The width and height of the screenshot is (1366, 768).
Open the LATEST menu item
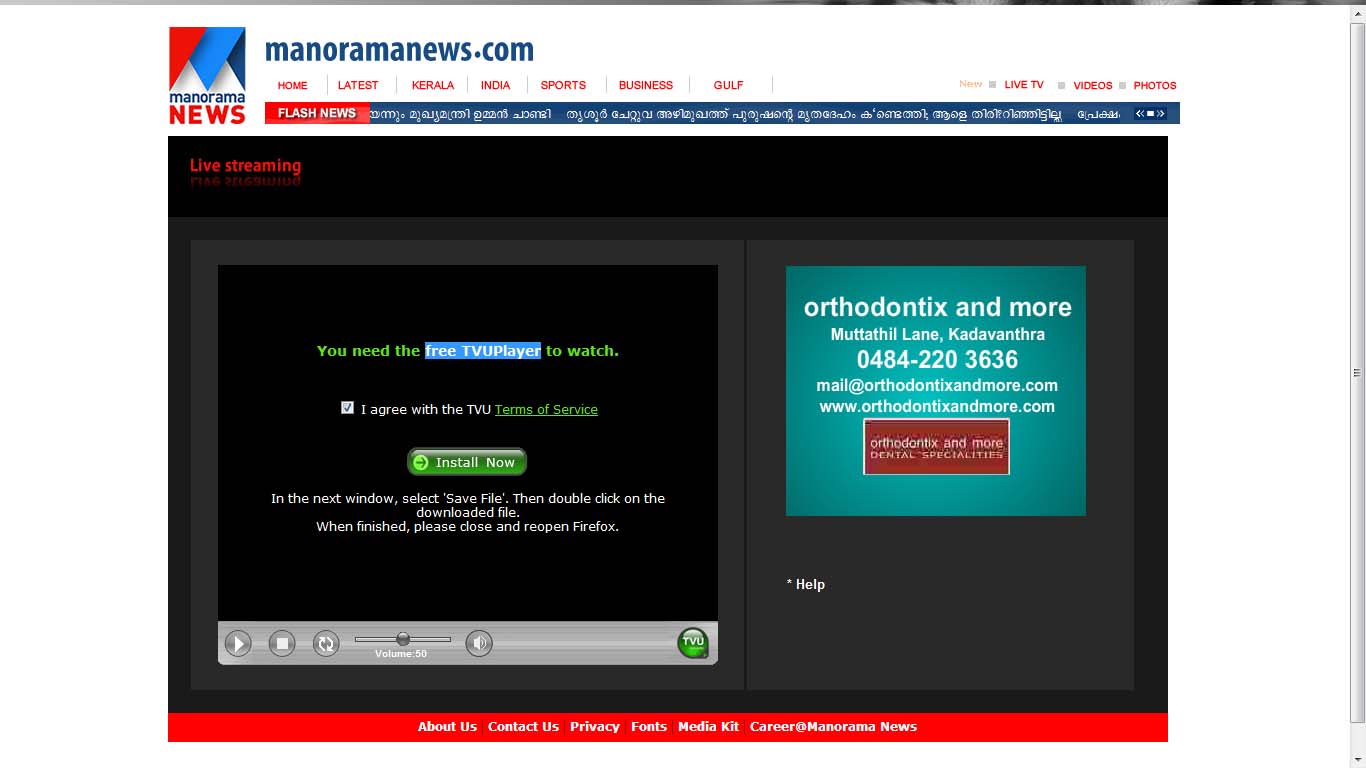click(x=358, y=85)
